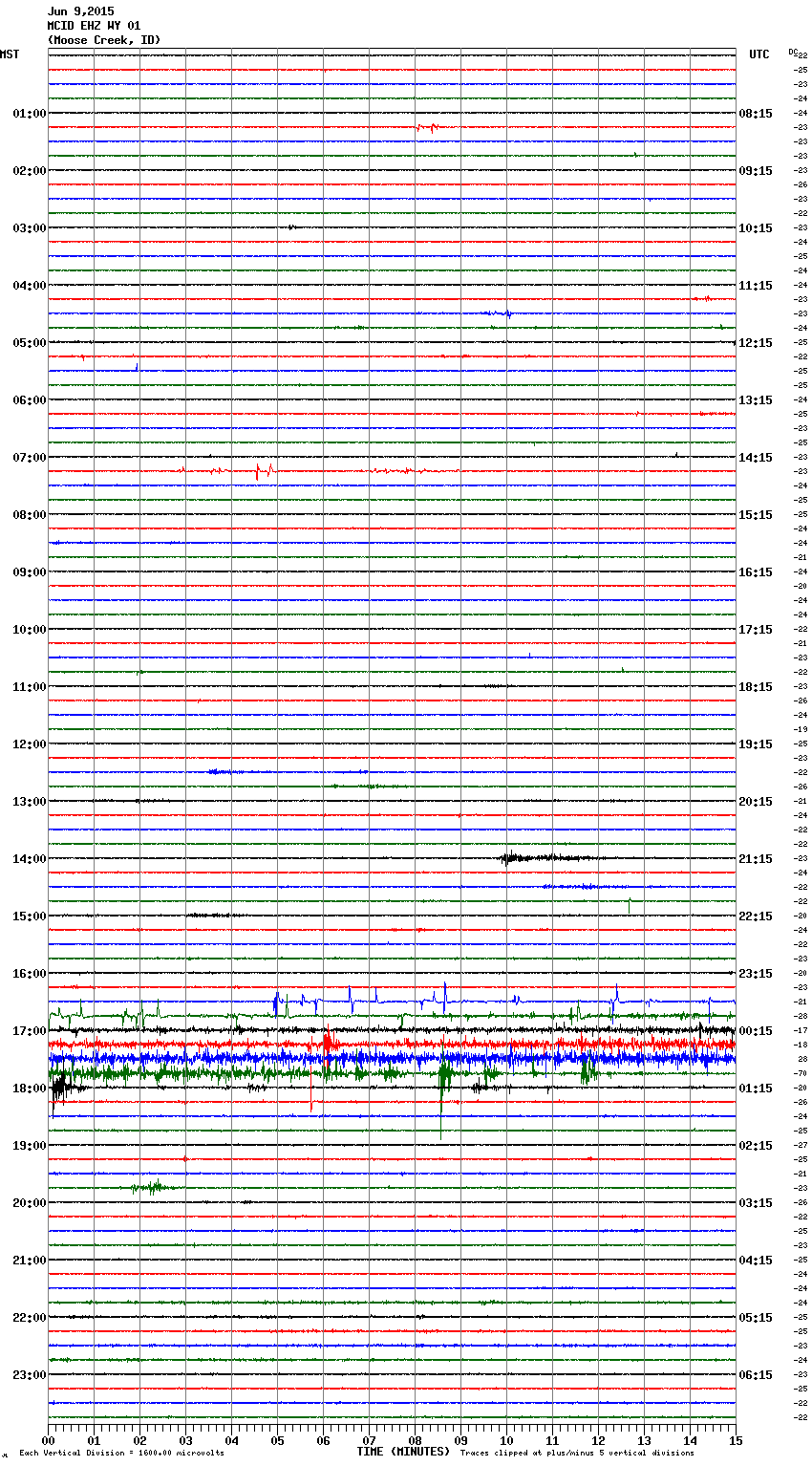Click the "03:15" UTC time label
812x1466 pixels.
tap(756, 1203)
